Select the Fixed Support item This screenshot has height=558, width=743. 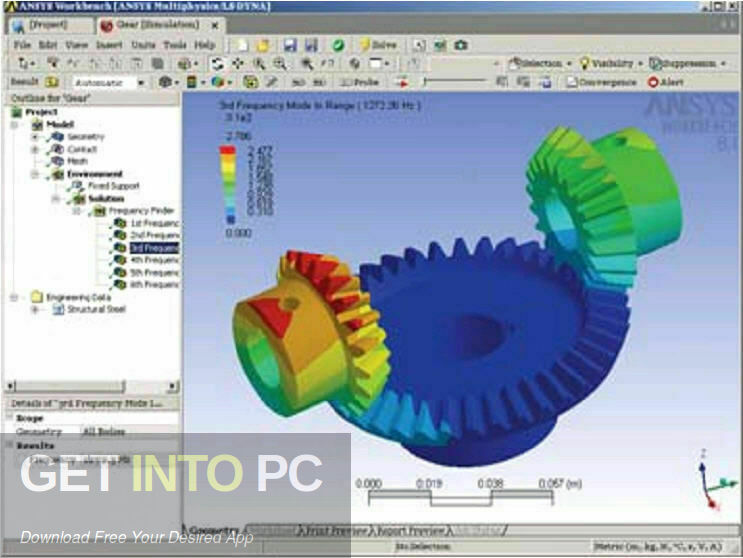coord(114,186)
